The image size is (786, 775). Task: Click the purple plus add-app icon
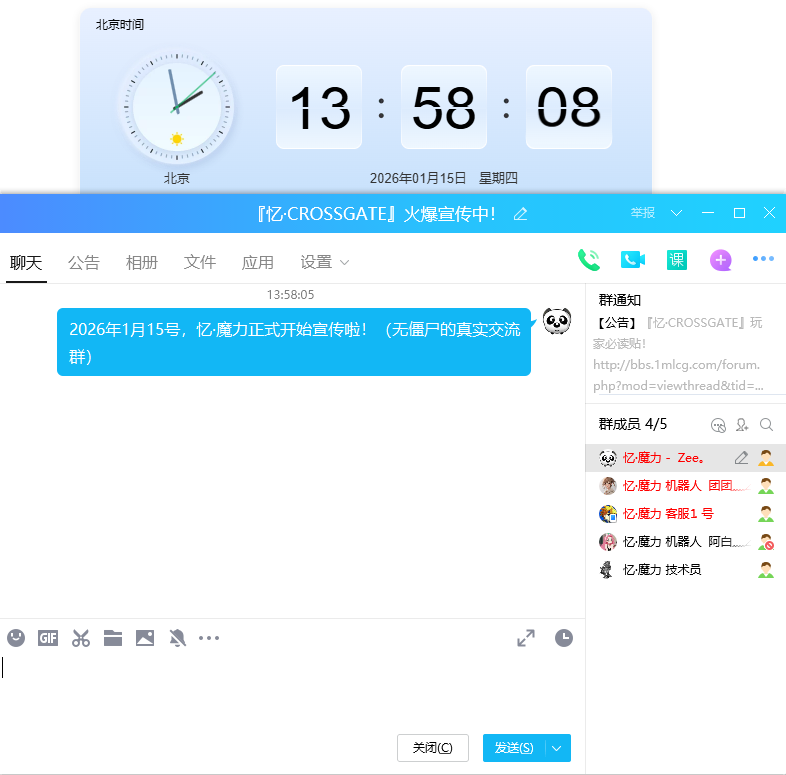pyautogui.click(x=720, y=260)
